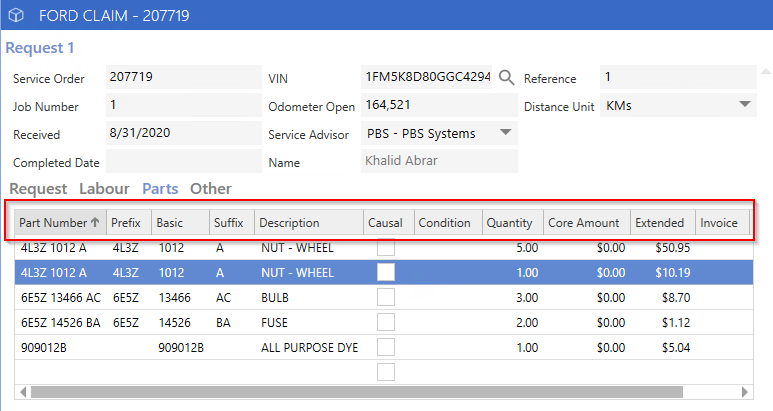The width and height of the screenshot is (773, 411).
Task: Click the VIN input field
Action: pyautogui.click(x=426, y=77)
